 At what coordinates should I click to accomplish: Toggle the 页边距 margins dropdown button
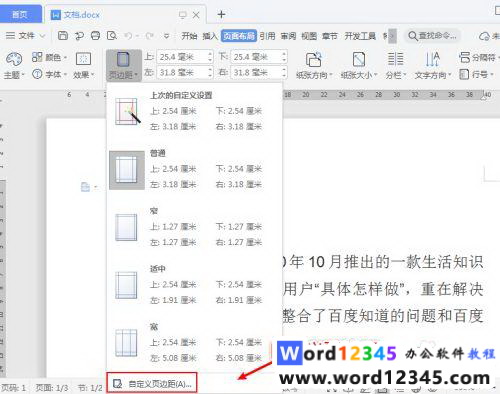click(124, 65)
